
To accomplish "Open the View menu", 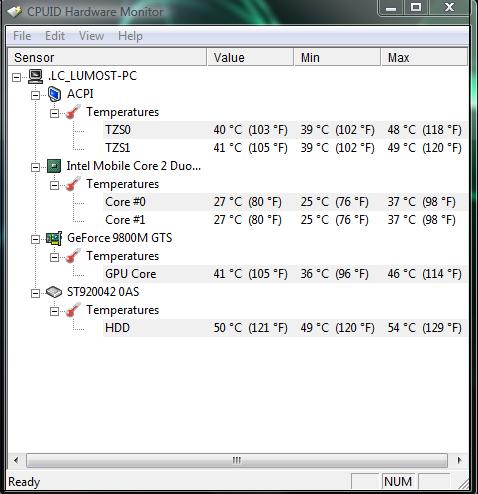I will tap(91, 36).
